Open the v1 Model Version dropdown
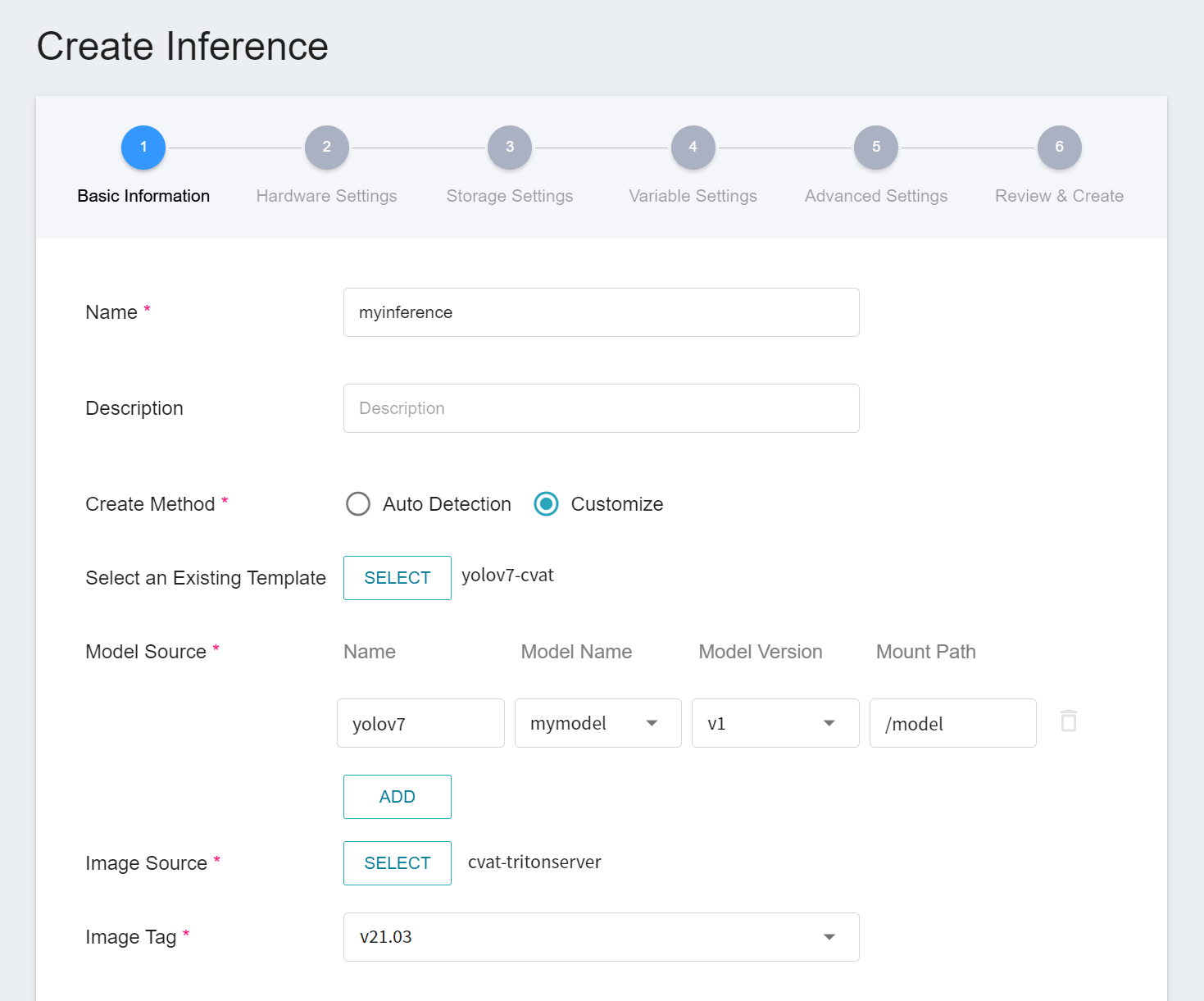 (x=775, y=723)
